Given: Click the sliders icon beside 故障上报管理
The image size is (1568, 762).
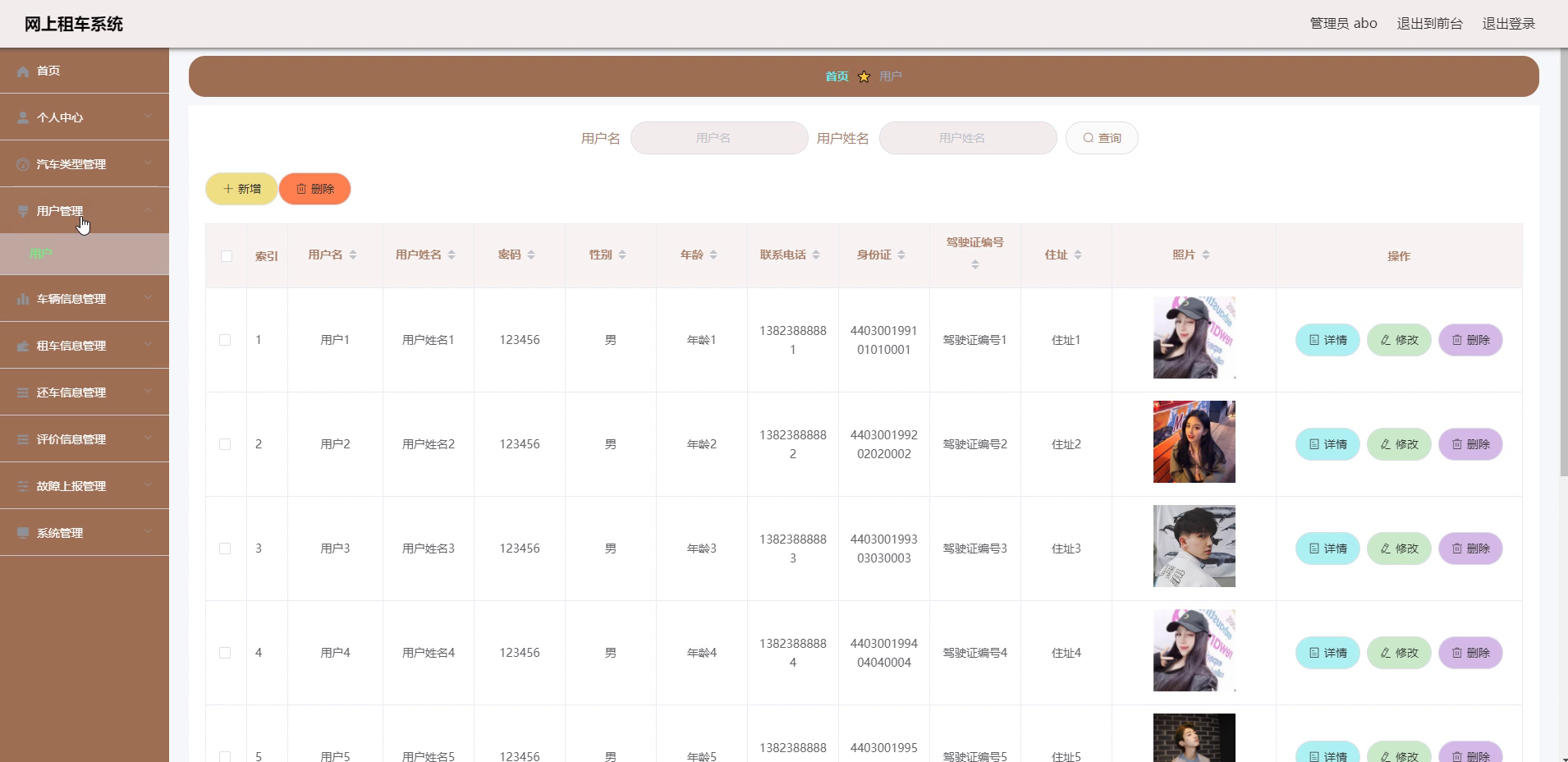Looking at the screenshot, I should tap(23, 487).
